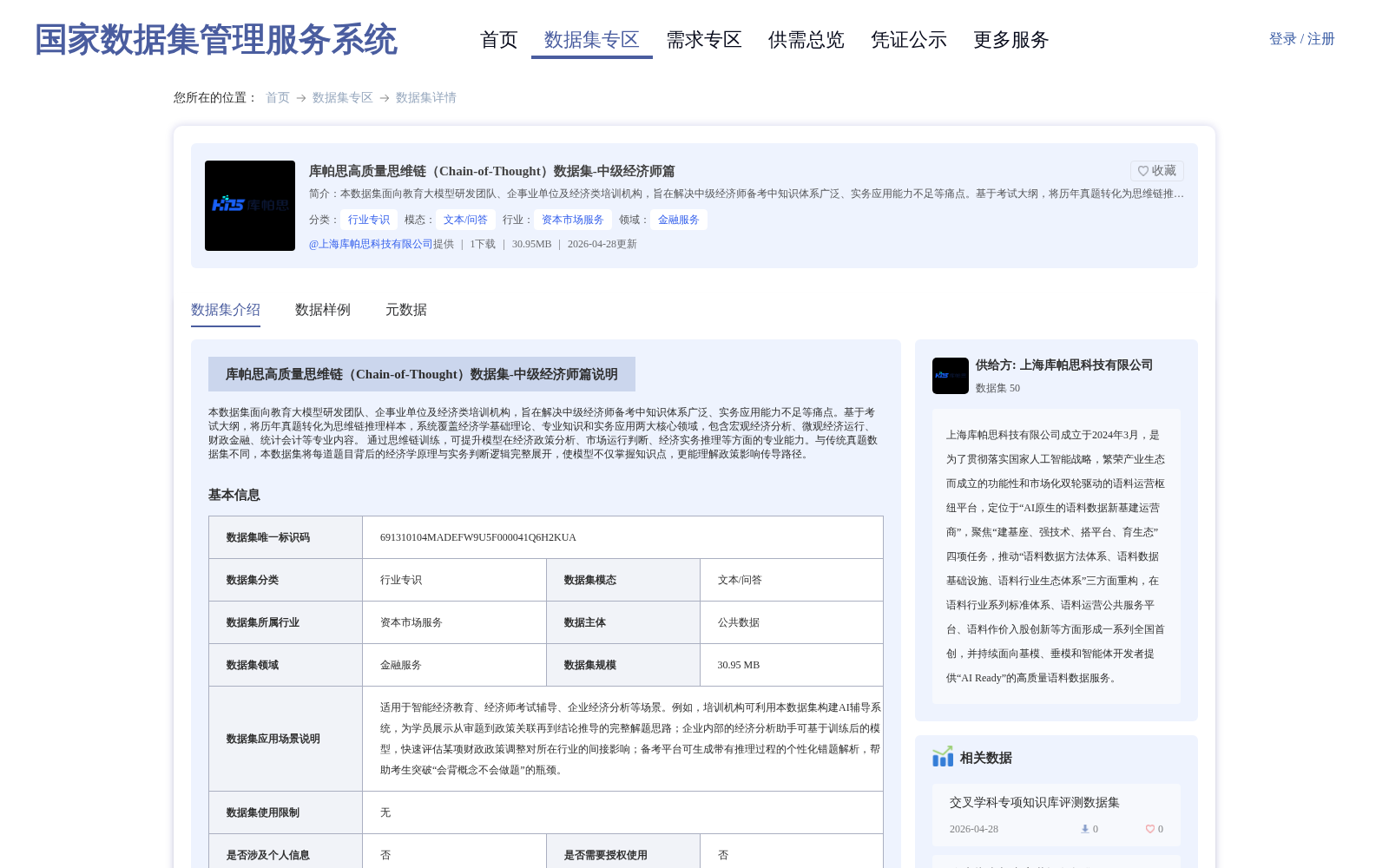Viewport: 1389px width, 868px height.
Task: Select the 数据集介绍 tab
Action: pos(226,310)
